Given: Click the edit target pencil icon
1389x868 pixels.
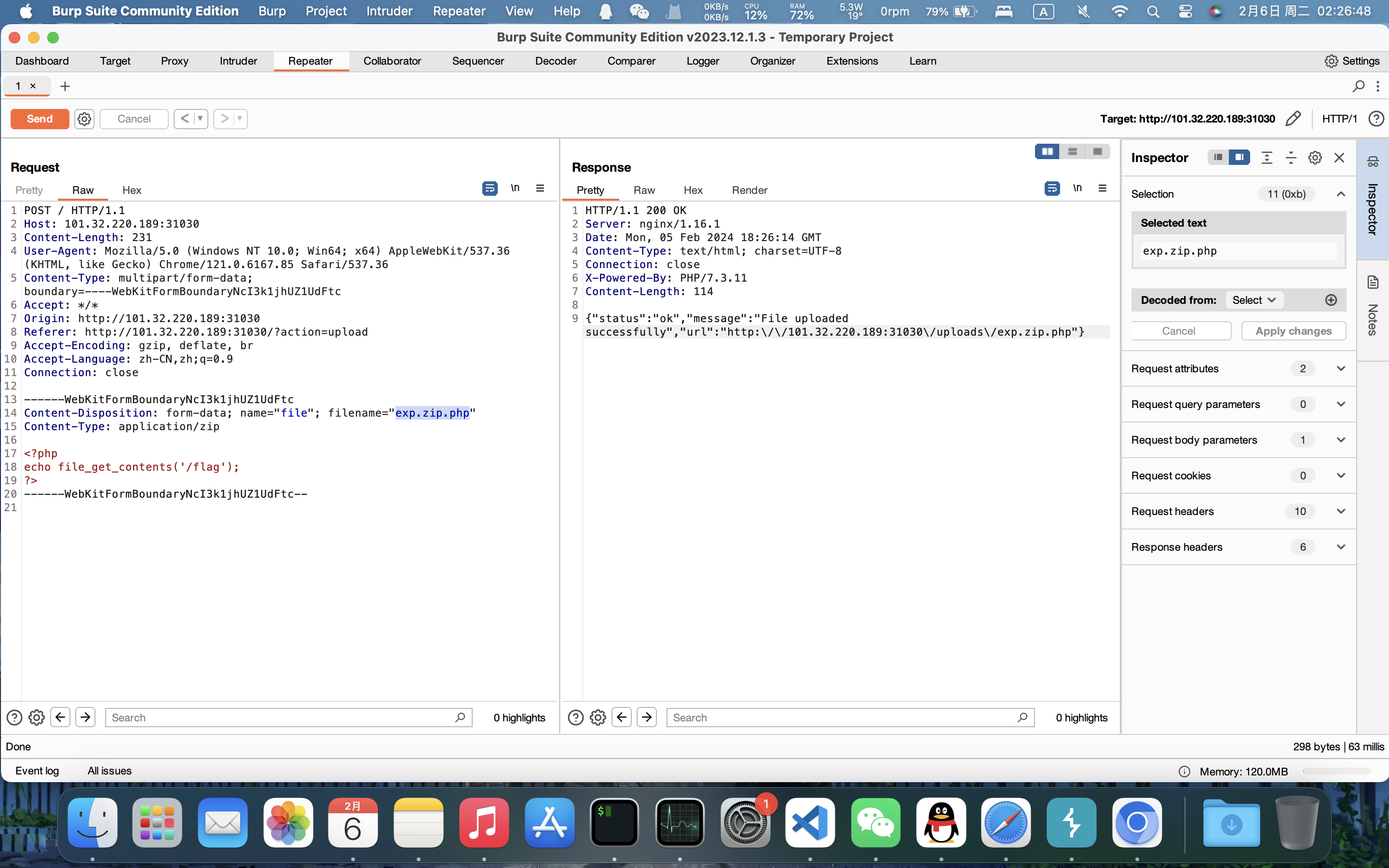Looking at the screenshot, I should pos(1293,119).
